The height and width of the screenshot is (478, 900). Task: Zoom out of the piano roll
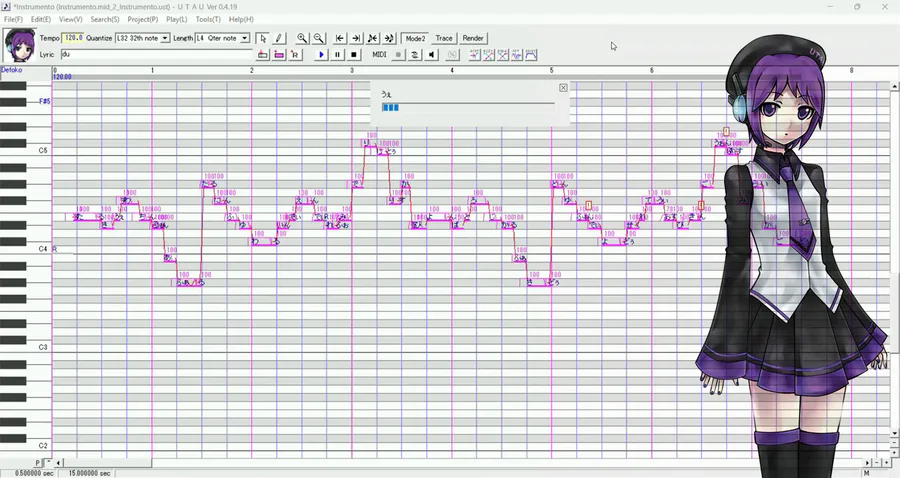pyautogui.click(x=319, y=38)
